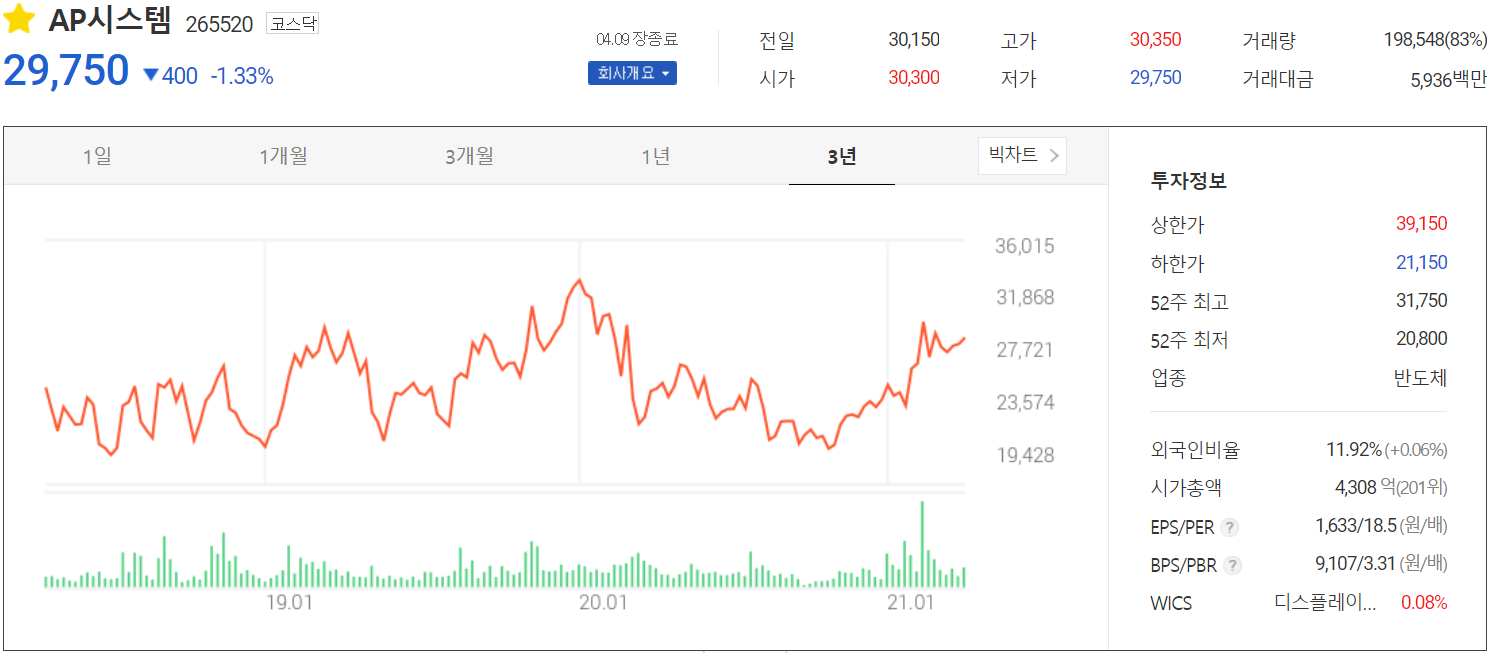This screenshot has width=1489, height=653.
Task: Click the tallest green volume bar
Action: (921, 543)
